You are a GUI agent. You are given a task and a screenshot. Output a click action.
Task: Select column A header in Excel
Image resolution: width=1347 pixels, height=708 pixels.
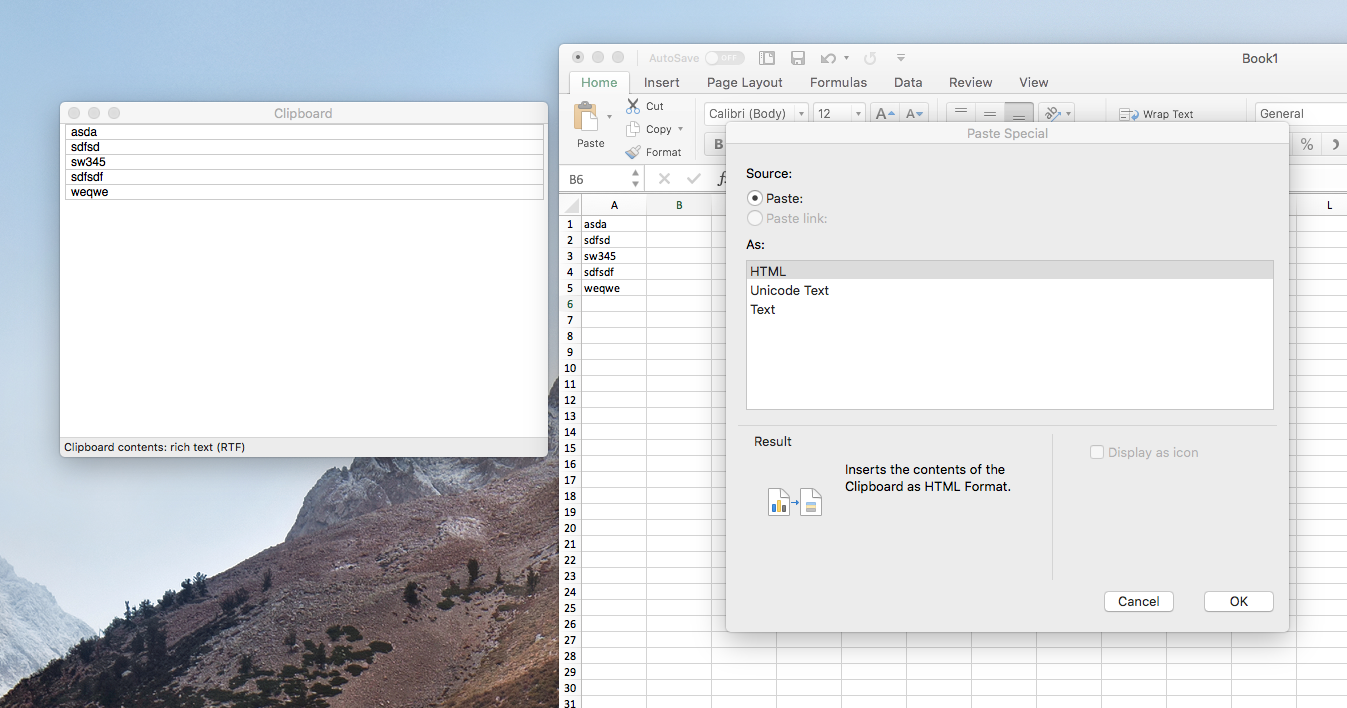(x=614, y=205)
